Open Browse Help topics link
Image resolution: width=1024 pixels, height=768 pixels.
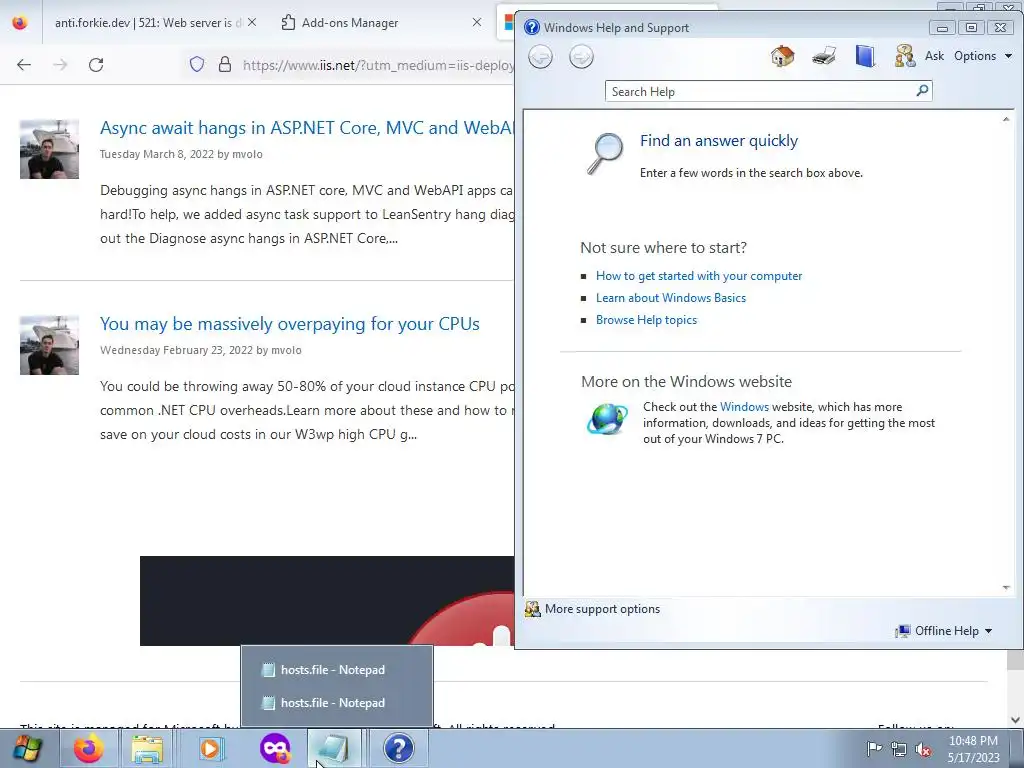646,320
